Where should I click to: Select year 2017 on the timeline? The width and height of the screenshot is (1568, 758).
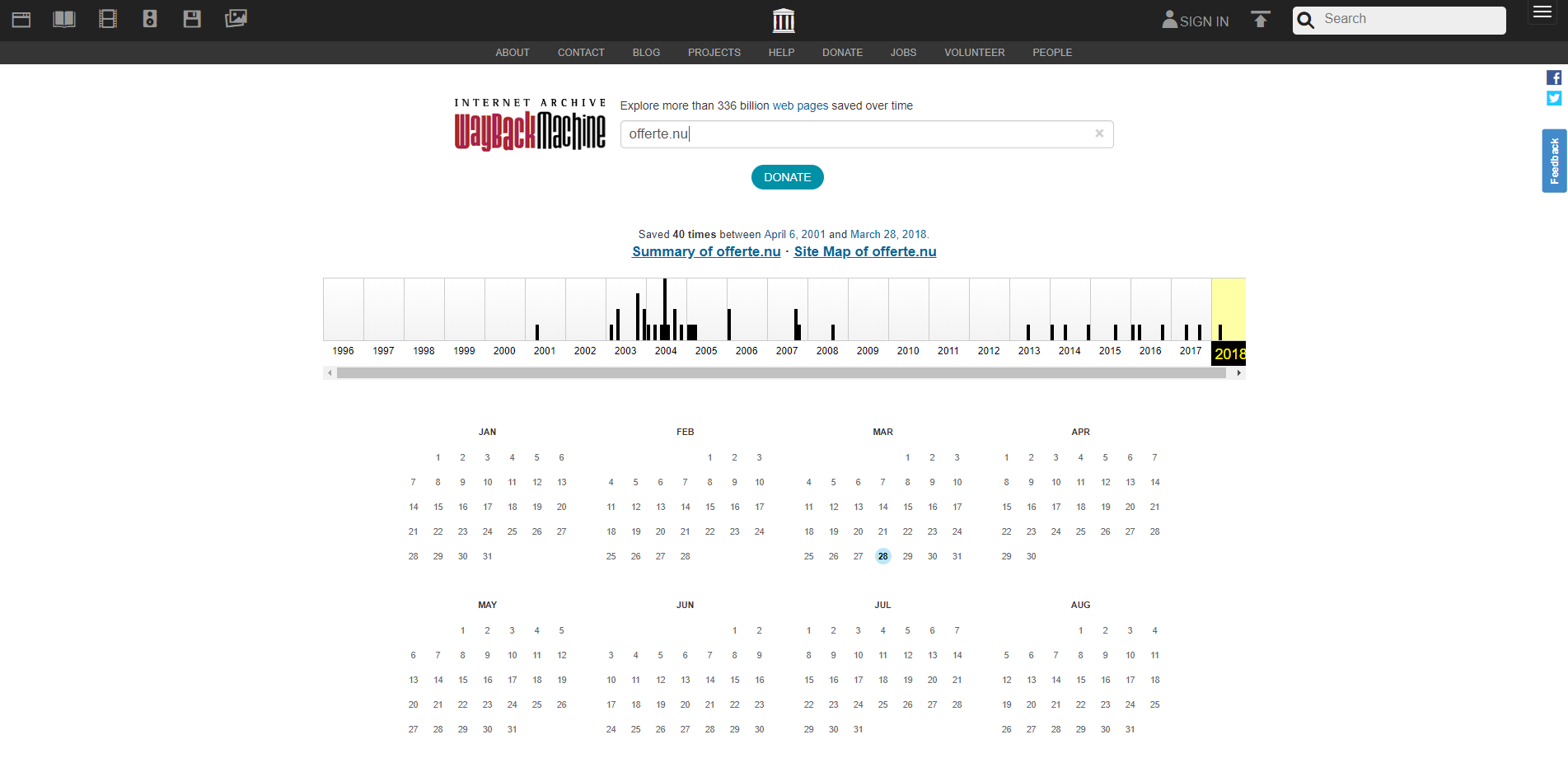[1191, 351]
